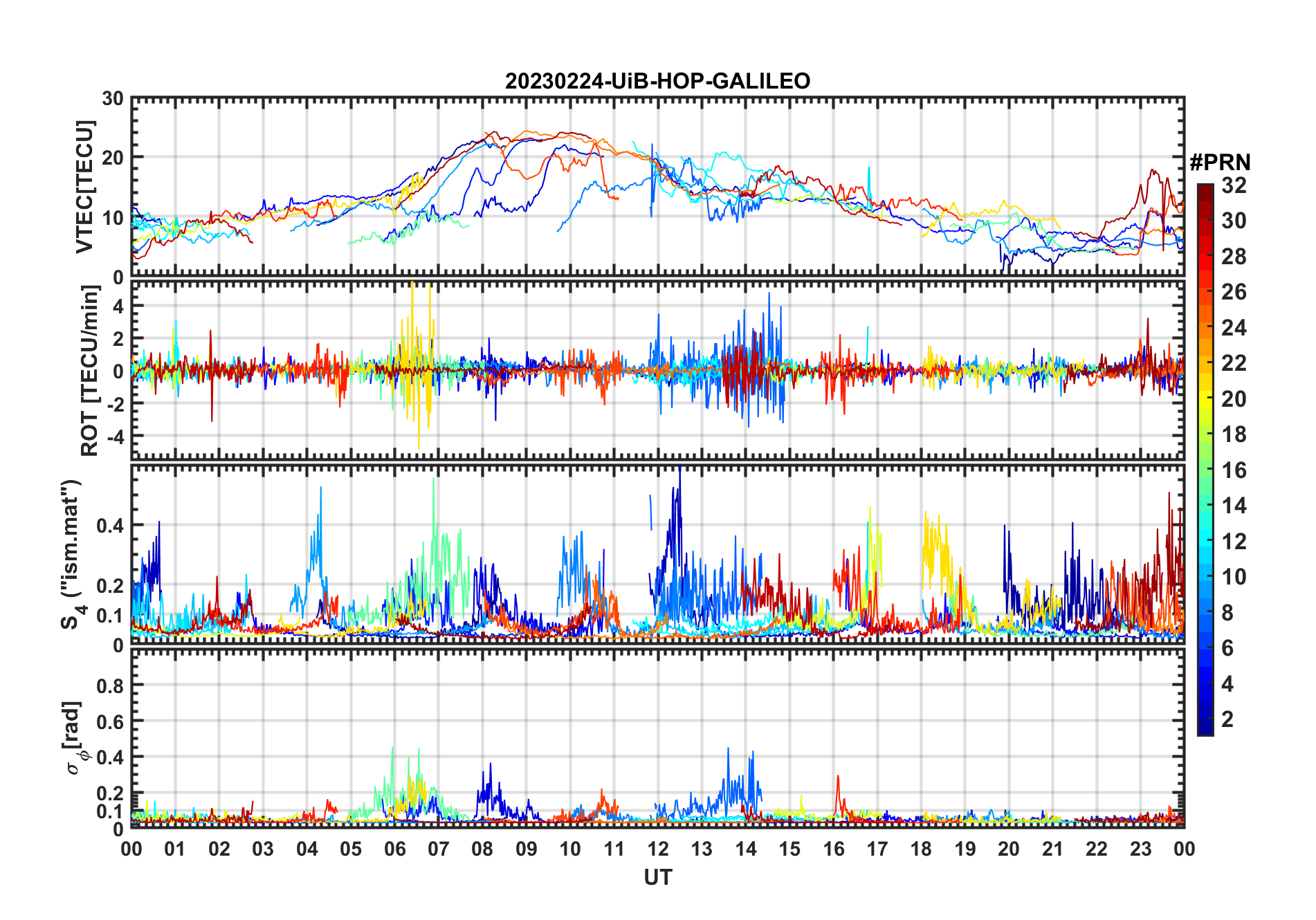Click the colorbar tick label 2

click(x=1227, y=719)
